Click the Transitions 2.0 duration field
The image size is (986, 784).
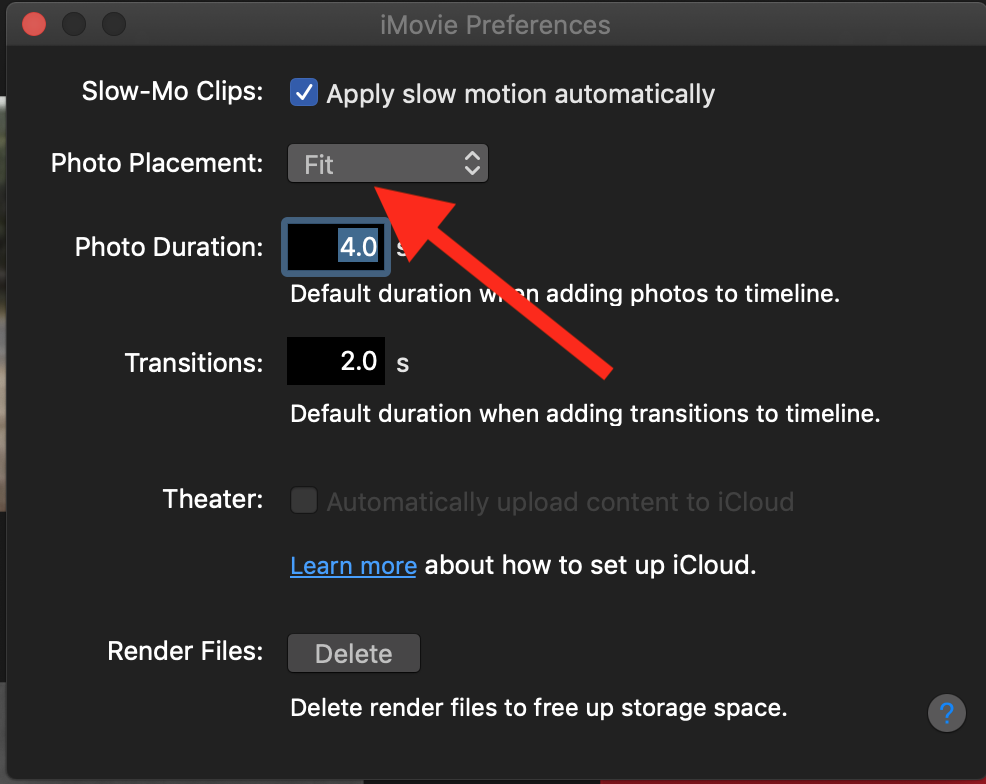click(x=336, y=361)
